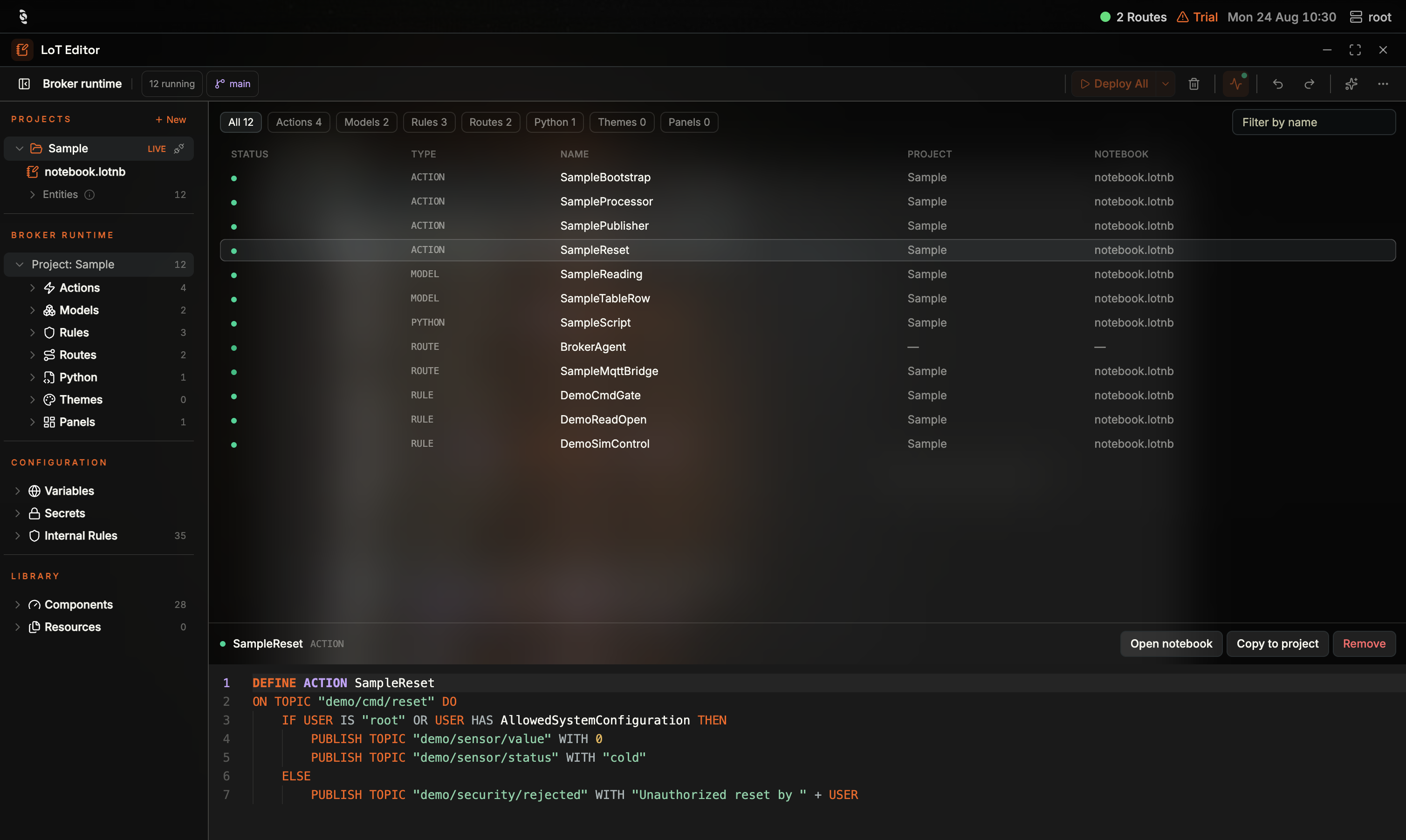Image resolution: width=1406 pixels, height=840 pixels.
Task: Select the SamplePublisher row
Action: [808, 226]
